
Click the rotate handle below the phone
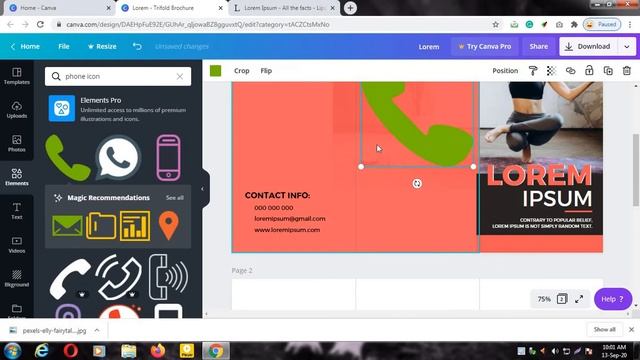click(417, 184)
